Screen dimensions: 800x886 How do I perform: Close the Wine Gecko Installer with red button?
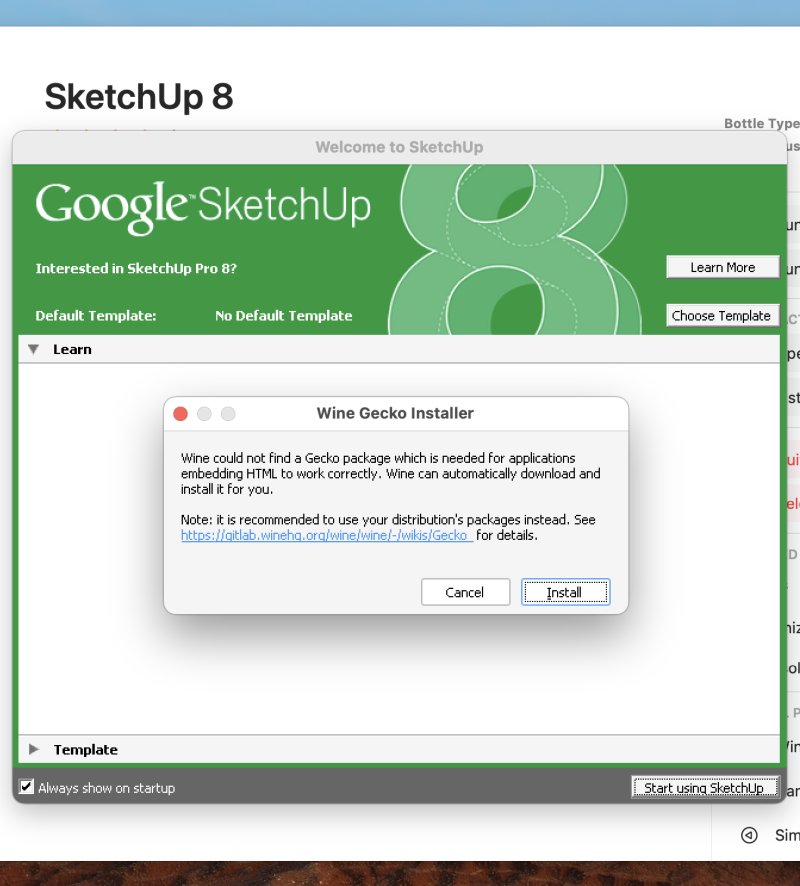point(180,413)
